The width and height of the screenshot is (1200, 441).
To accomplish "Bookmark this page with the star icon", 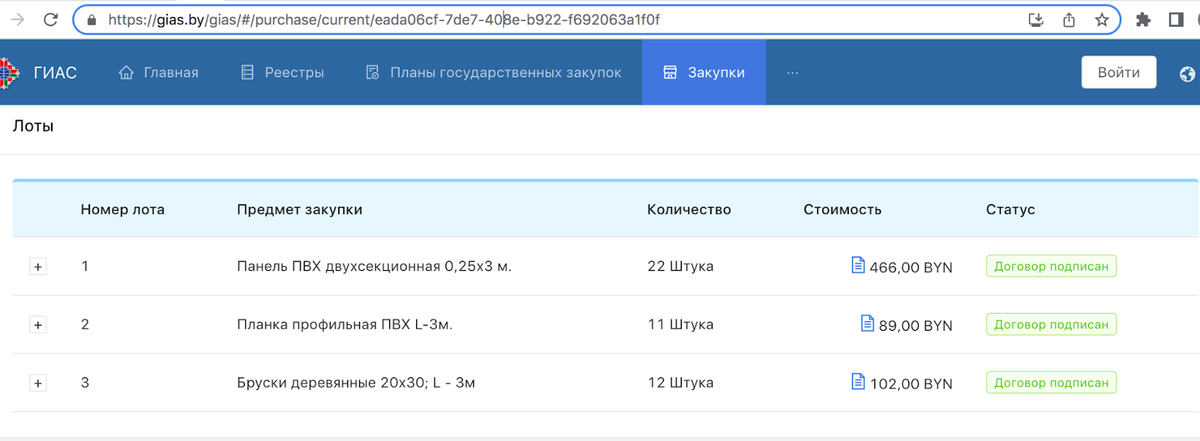I will [x=1101, y=19].
